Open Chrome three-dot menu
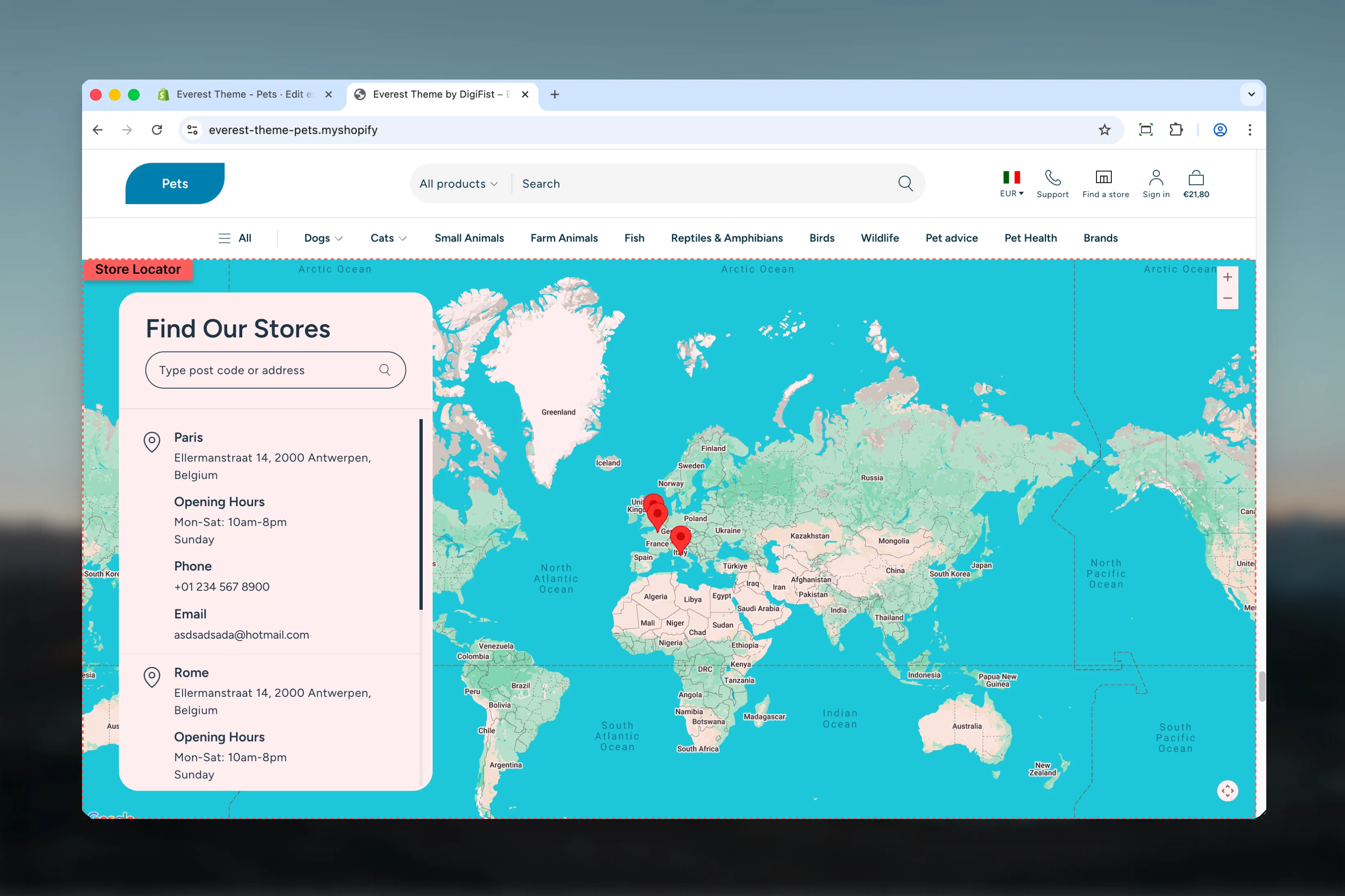This screenshot has height=896, width=1345. click(x=1249, y=130)
